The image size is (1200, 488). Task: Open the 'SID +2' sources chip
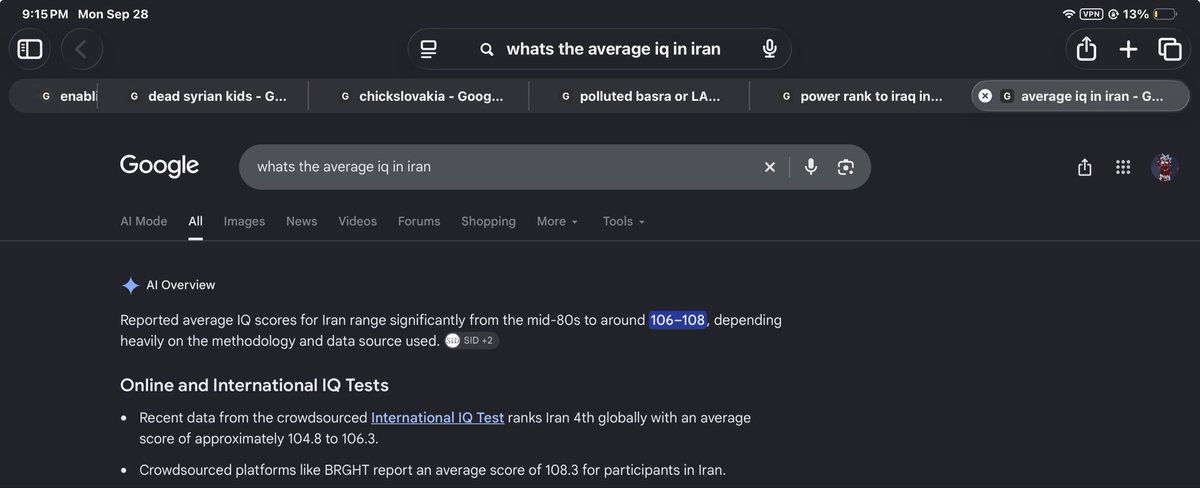click(x=471, y=341)
